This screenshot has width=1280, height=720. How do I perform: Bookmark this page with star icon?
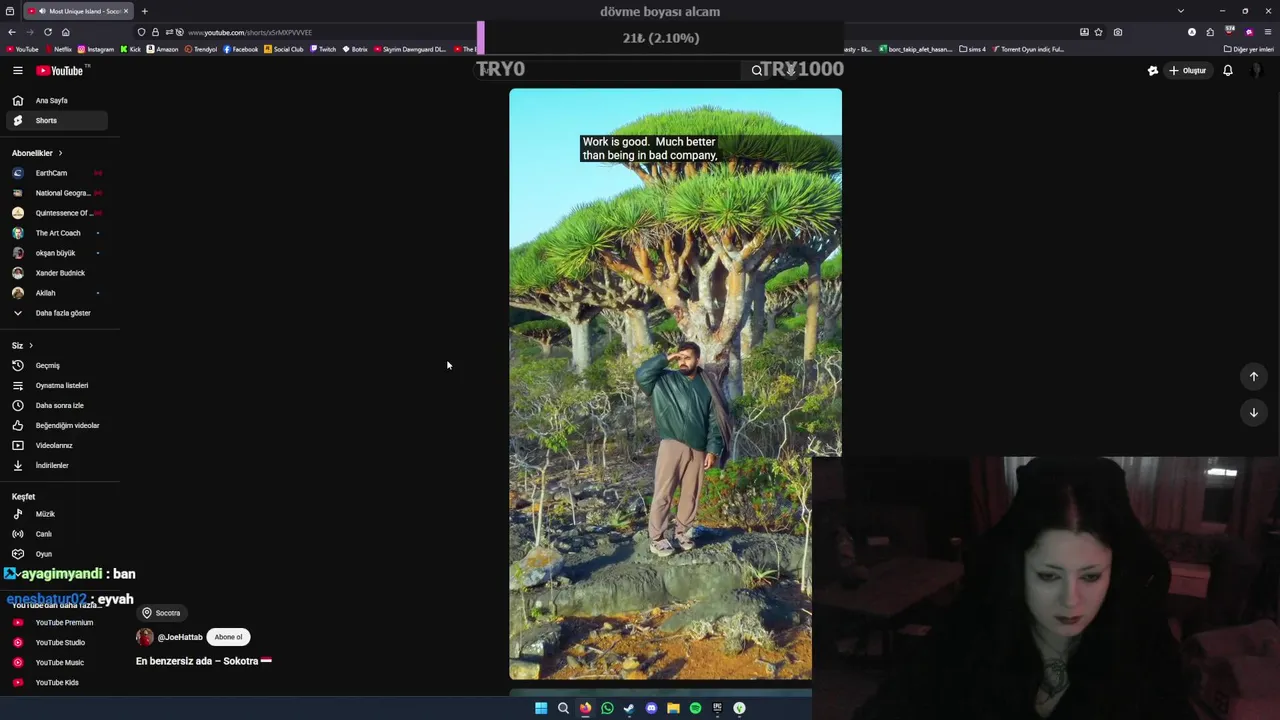(x=1098, y=32)
